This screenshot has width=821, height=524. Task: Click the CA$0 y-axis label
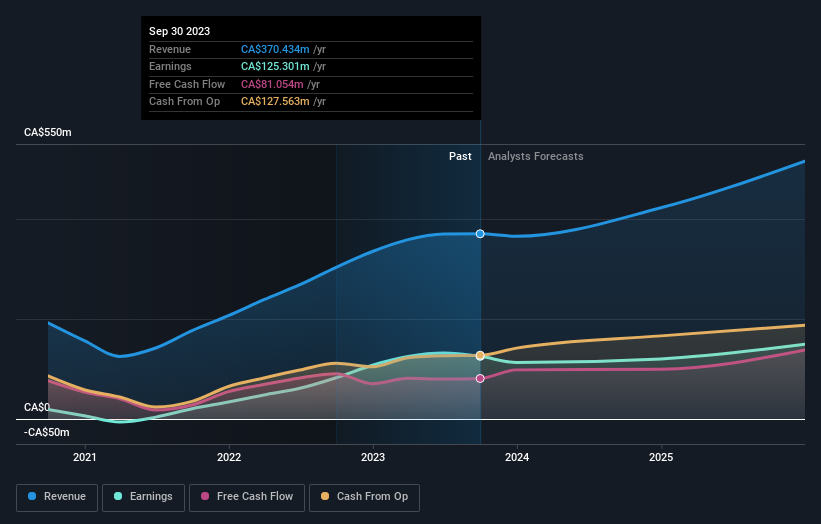pyautogui.click(x=37, y=407)
